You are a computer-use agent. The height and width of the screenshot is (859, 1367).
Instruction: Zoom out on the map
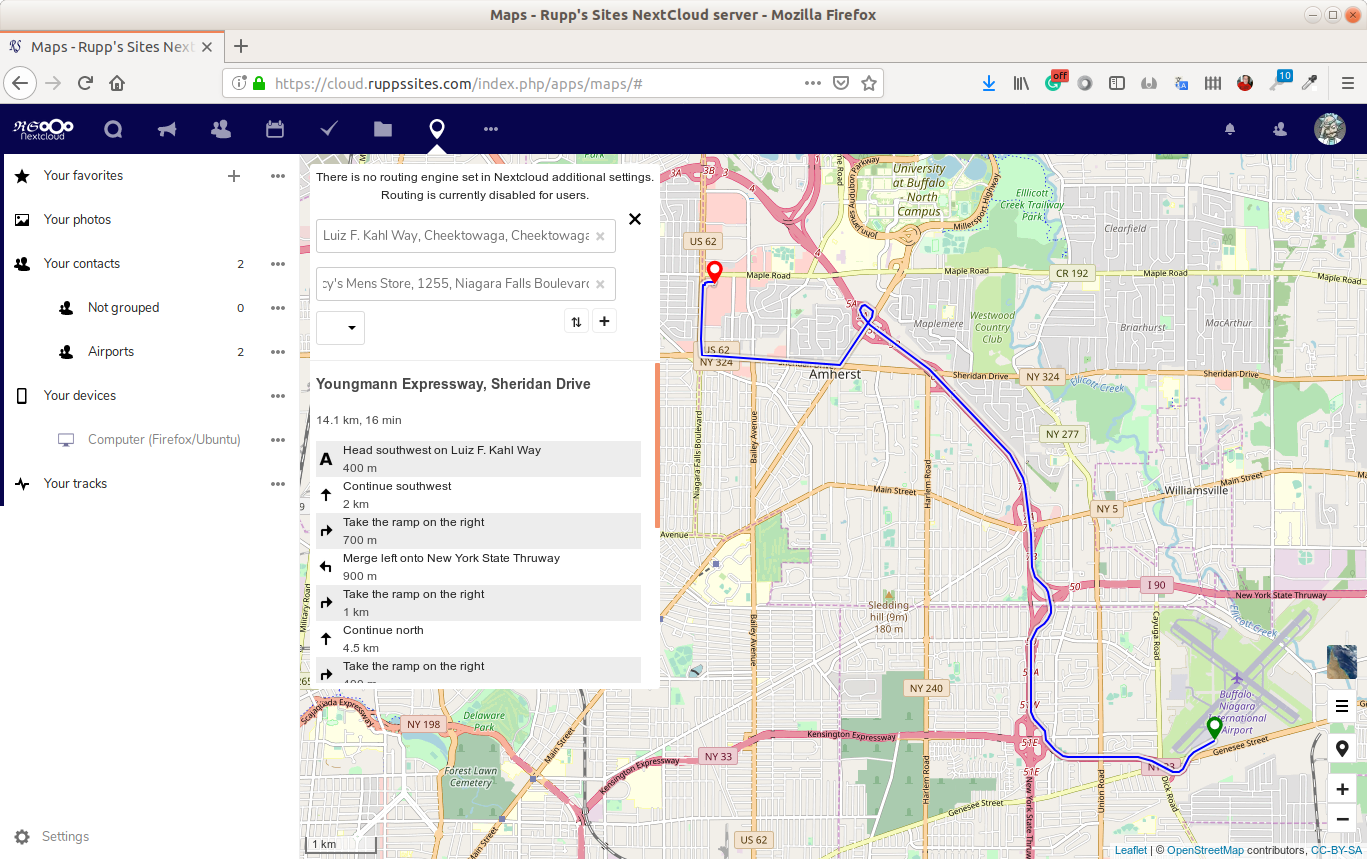(x=1342, y=820)
